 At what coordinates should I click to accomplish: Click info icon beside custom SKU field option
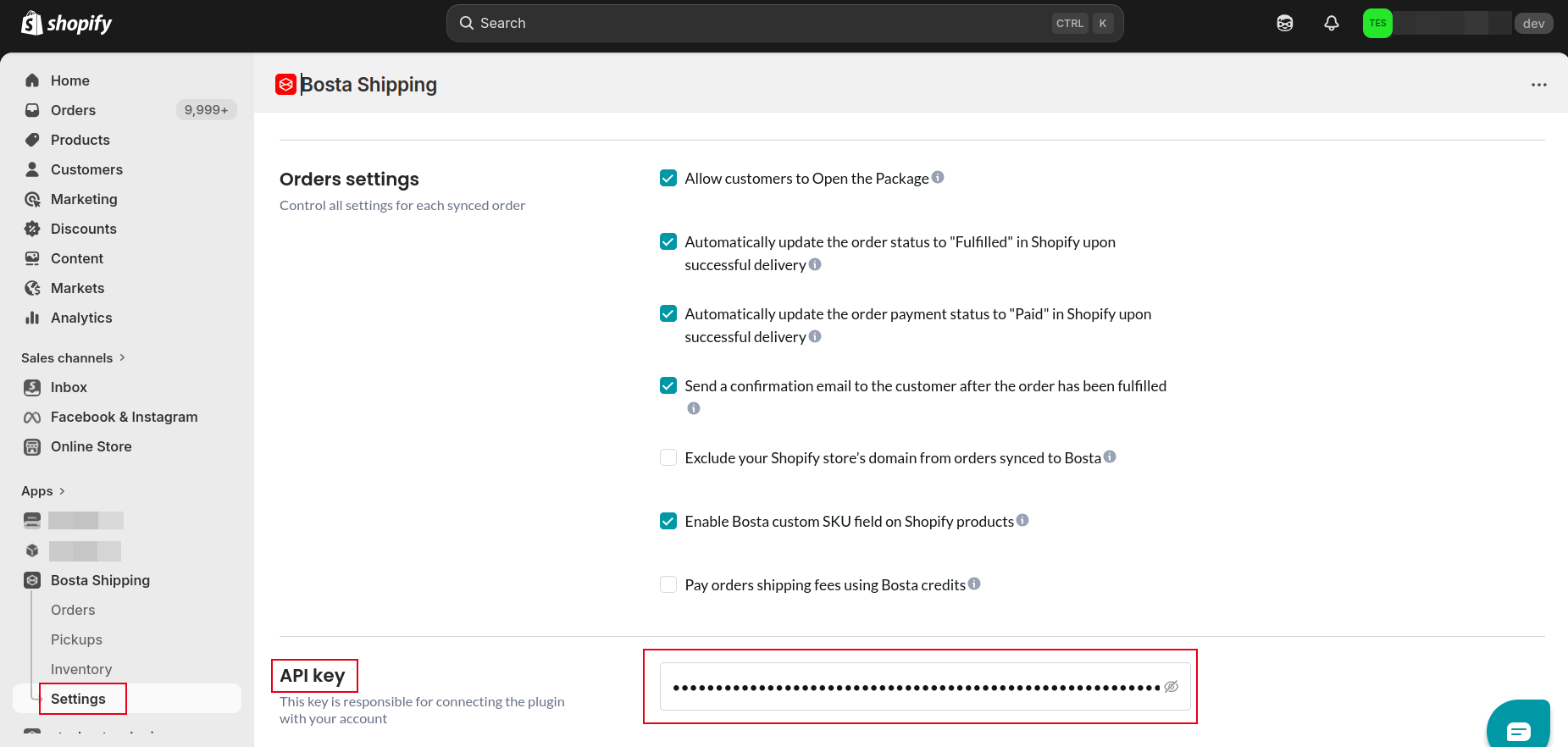1022,520
